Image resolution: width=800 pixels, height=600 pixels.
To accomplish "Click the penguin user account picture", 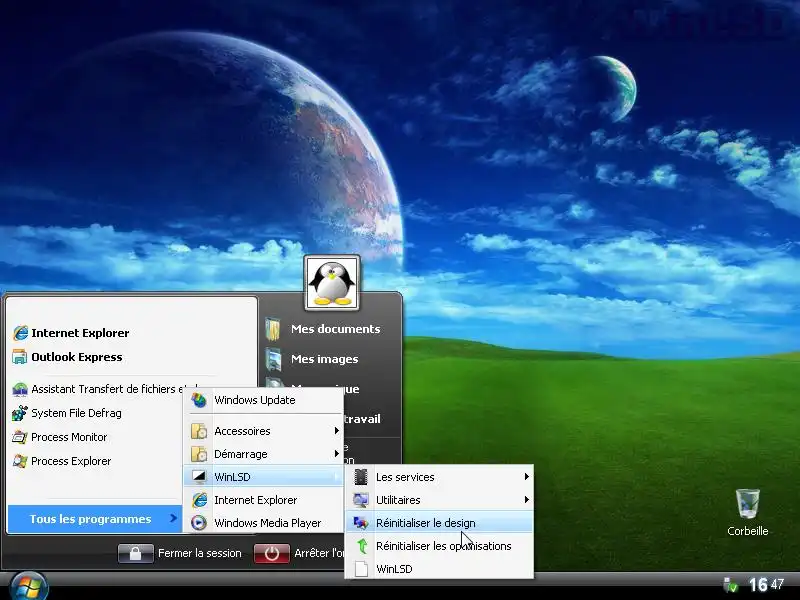I will [332, 283].
